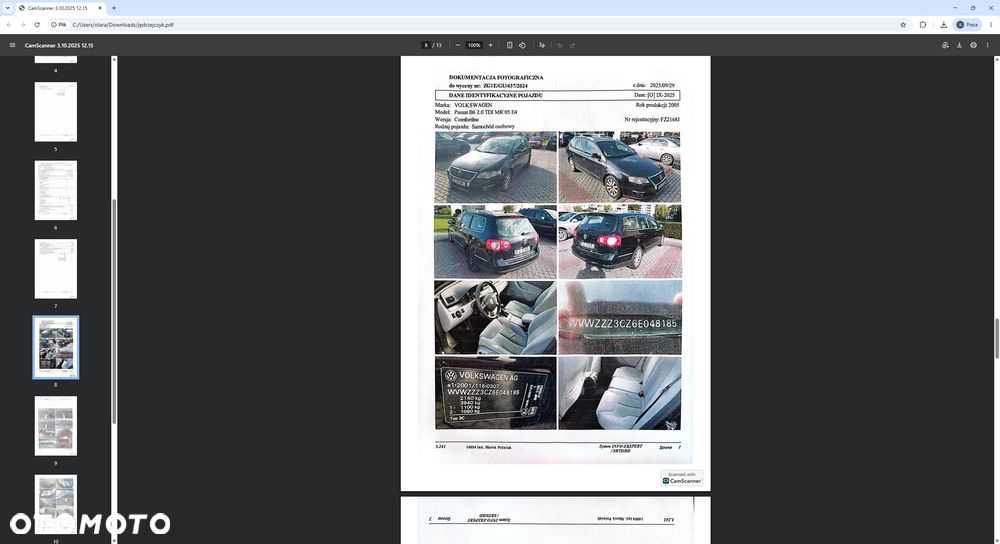
Task: Open page 10 thumbnail
Action: [55, 504]
